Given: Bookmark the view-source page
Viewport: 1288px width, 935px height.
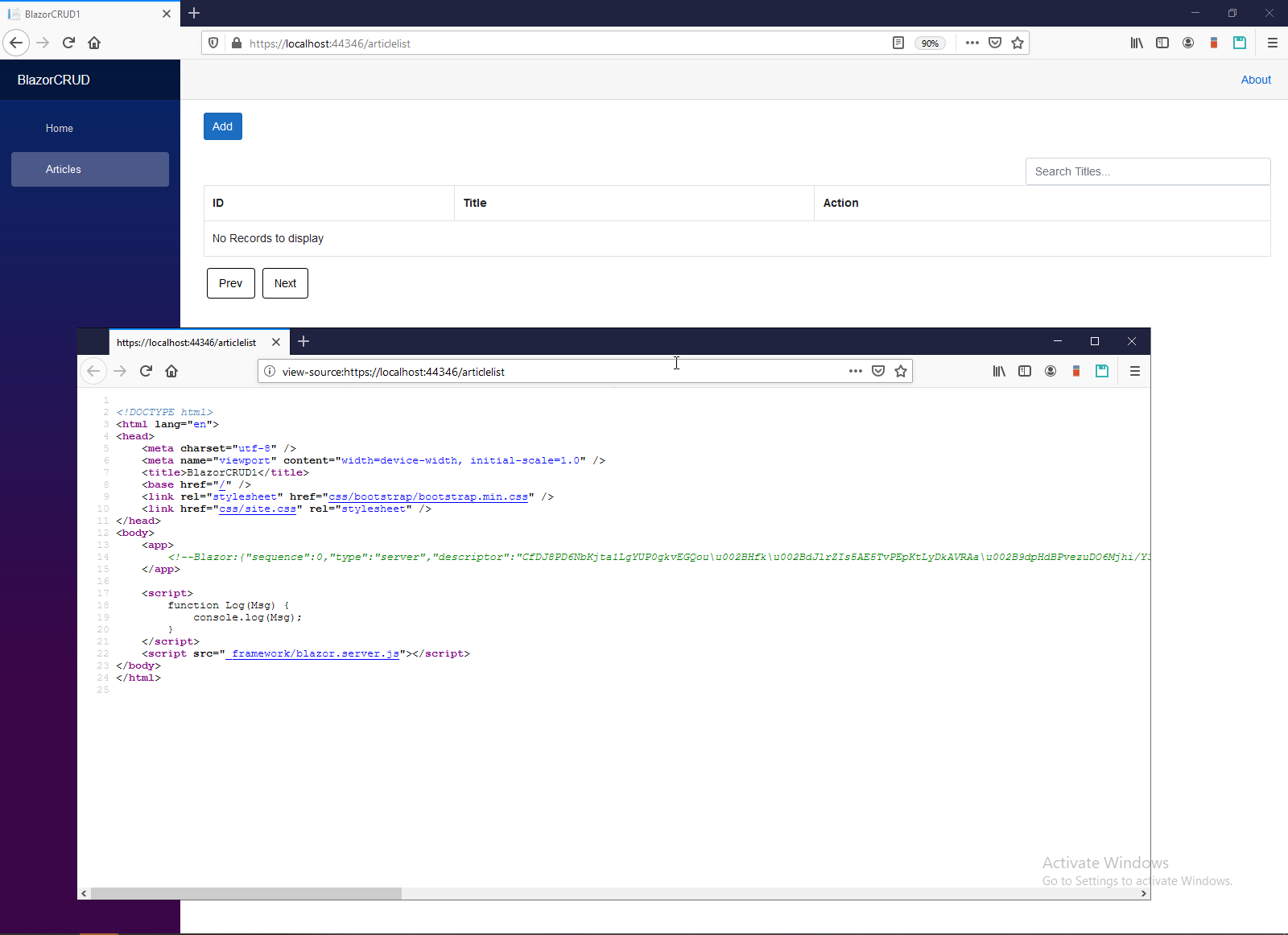Looking at the screenshot, I should tap(901, 371).
